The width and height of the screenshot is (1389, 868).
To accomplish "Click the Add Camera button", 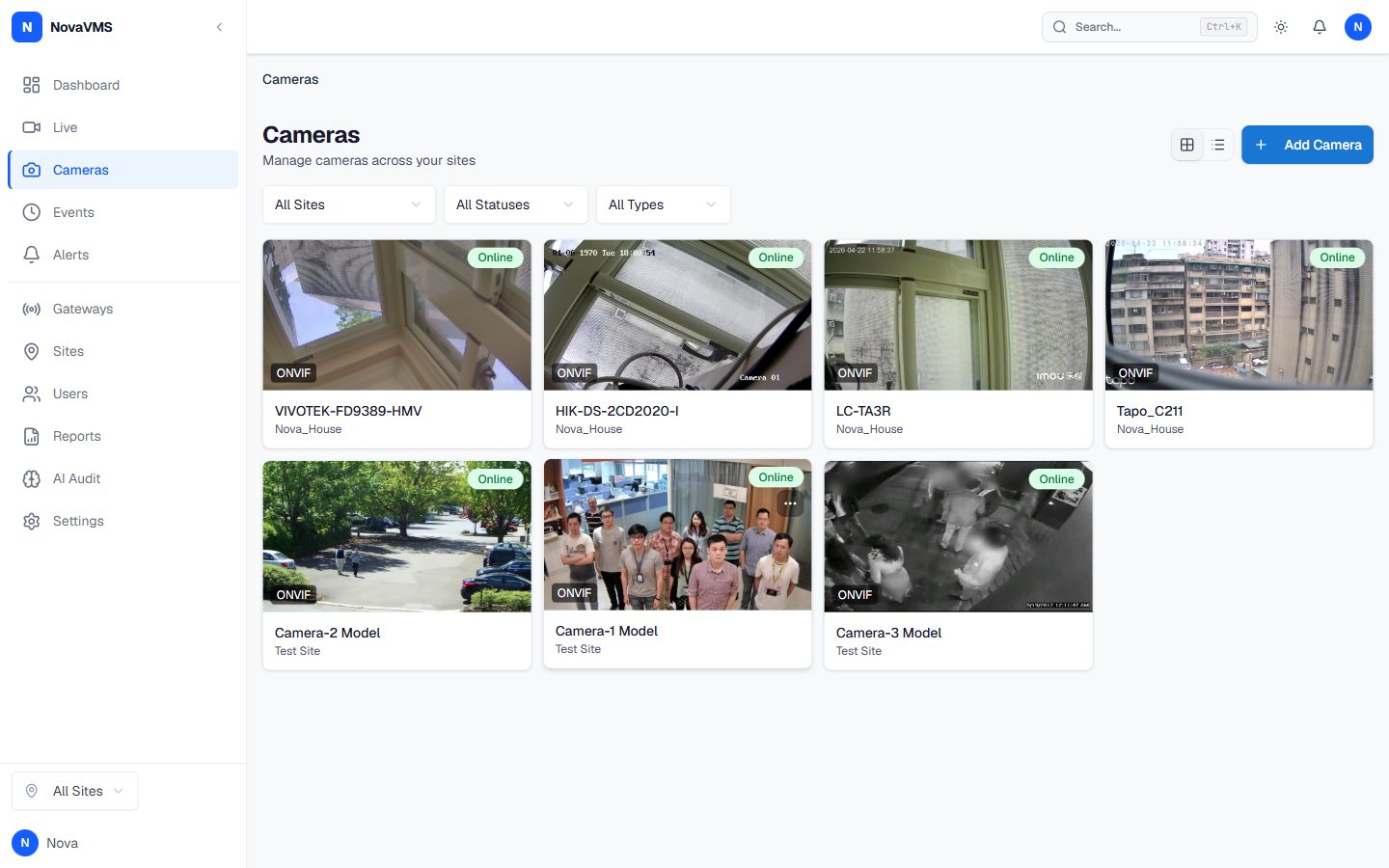I will click(1307, 145).
